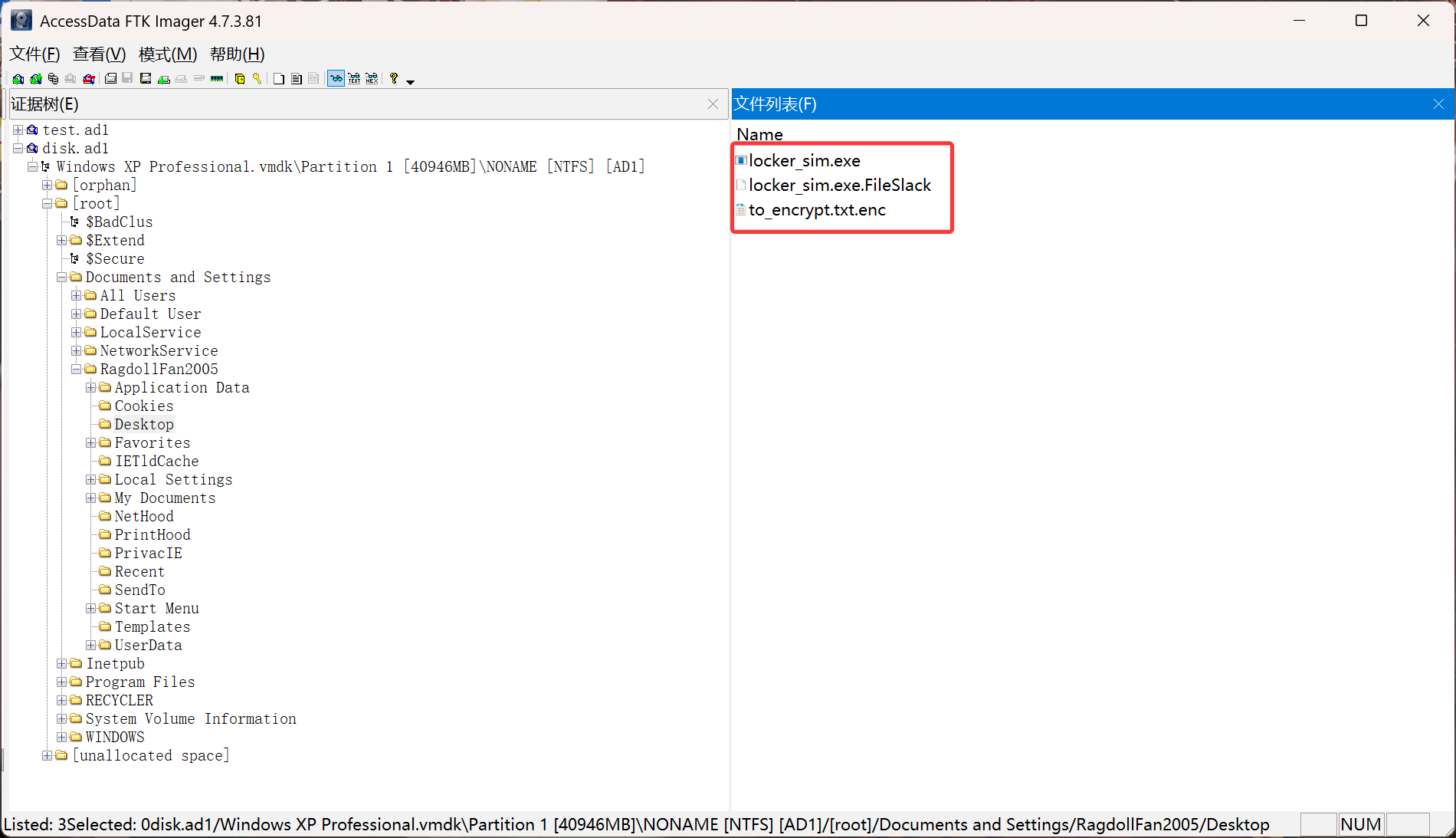Switch viewer to TEXT mode
Viewport: 1456px width, 838px height.
click(354, 79)
